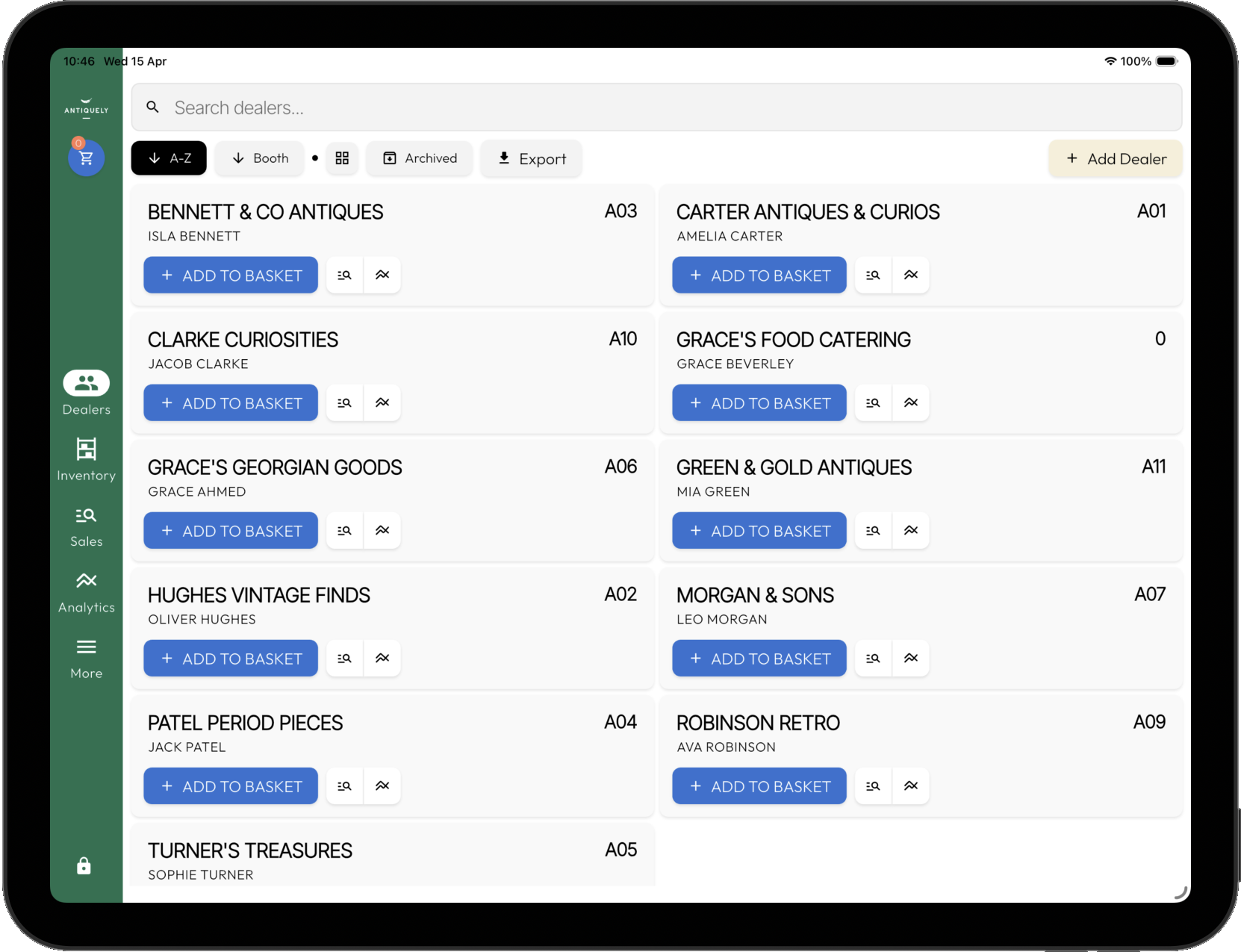
Task: Switch to grid view layout icon
Action: point(342,158)
